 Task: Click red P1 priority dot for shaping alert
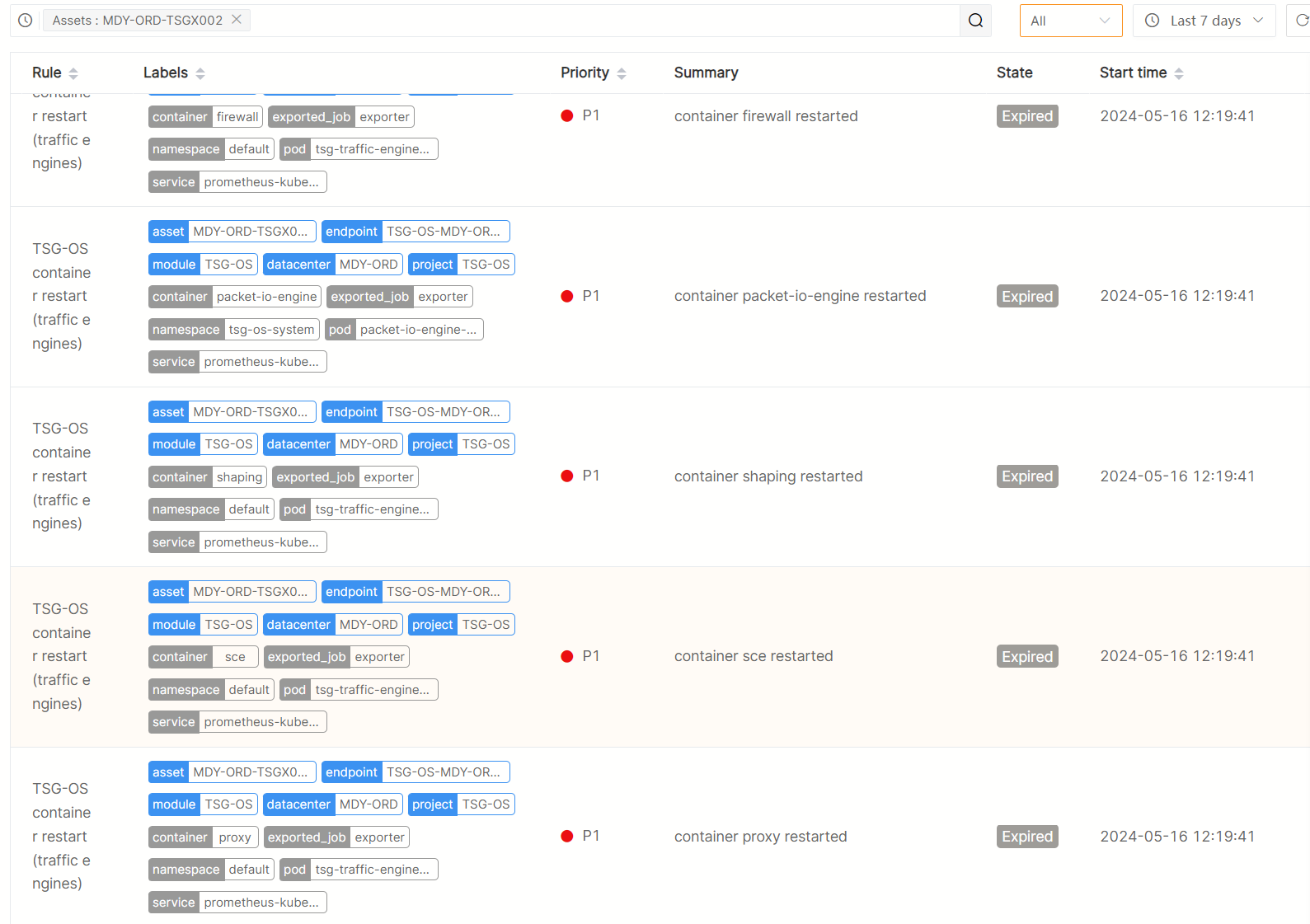pyautogui.click(x=567, y=476)
